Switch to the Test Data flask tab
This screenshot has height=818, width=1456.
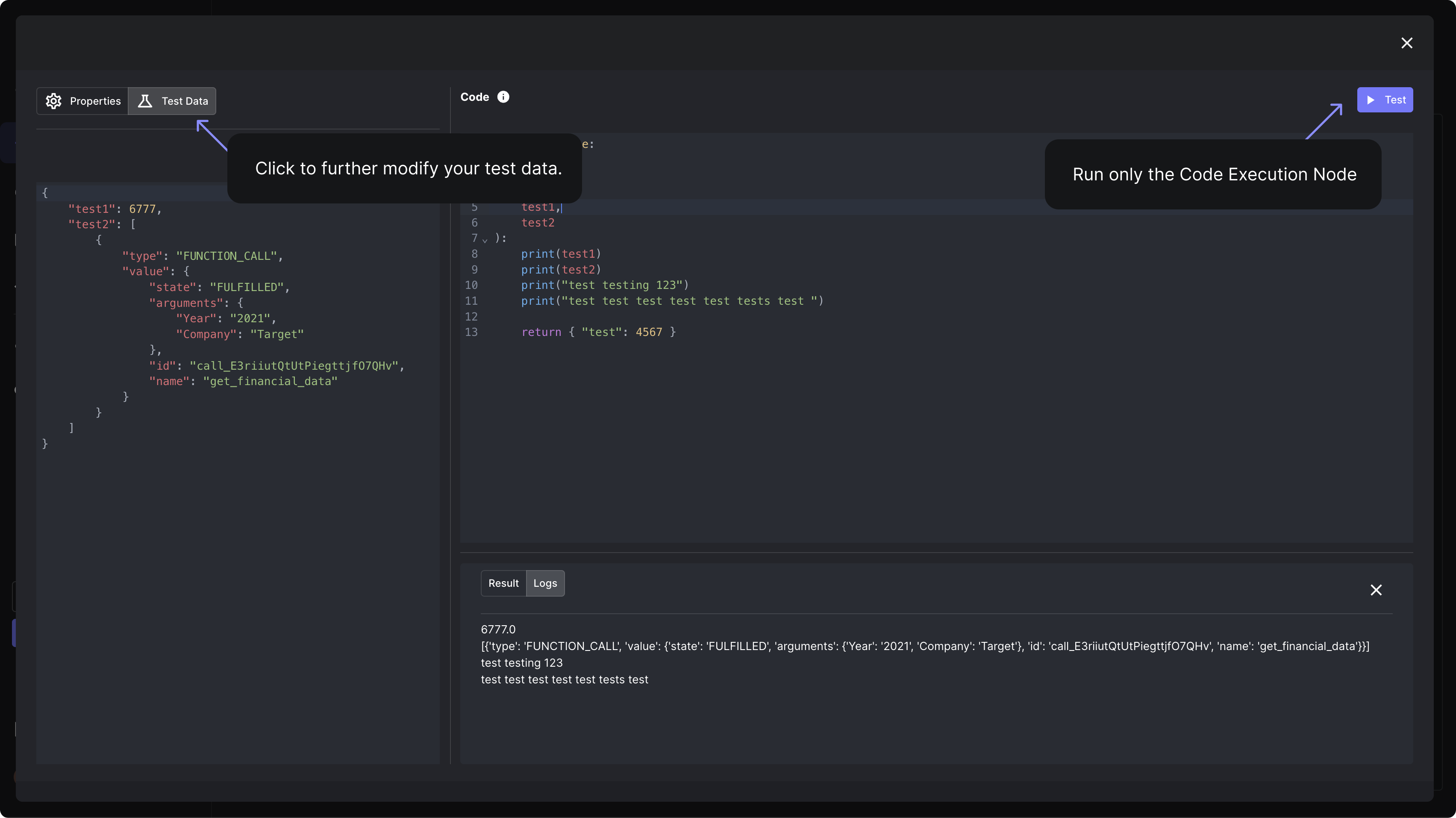click(172, 100)
